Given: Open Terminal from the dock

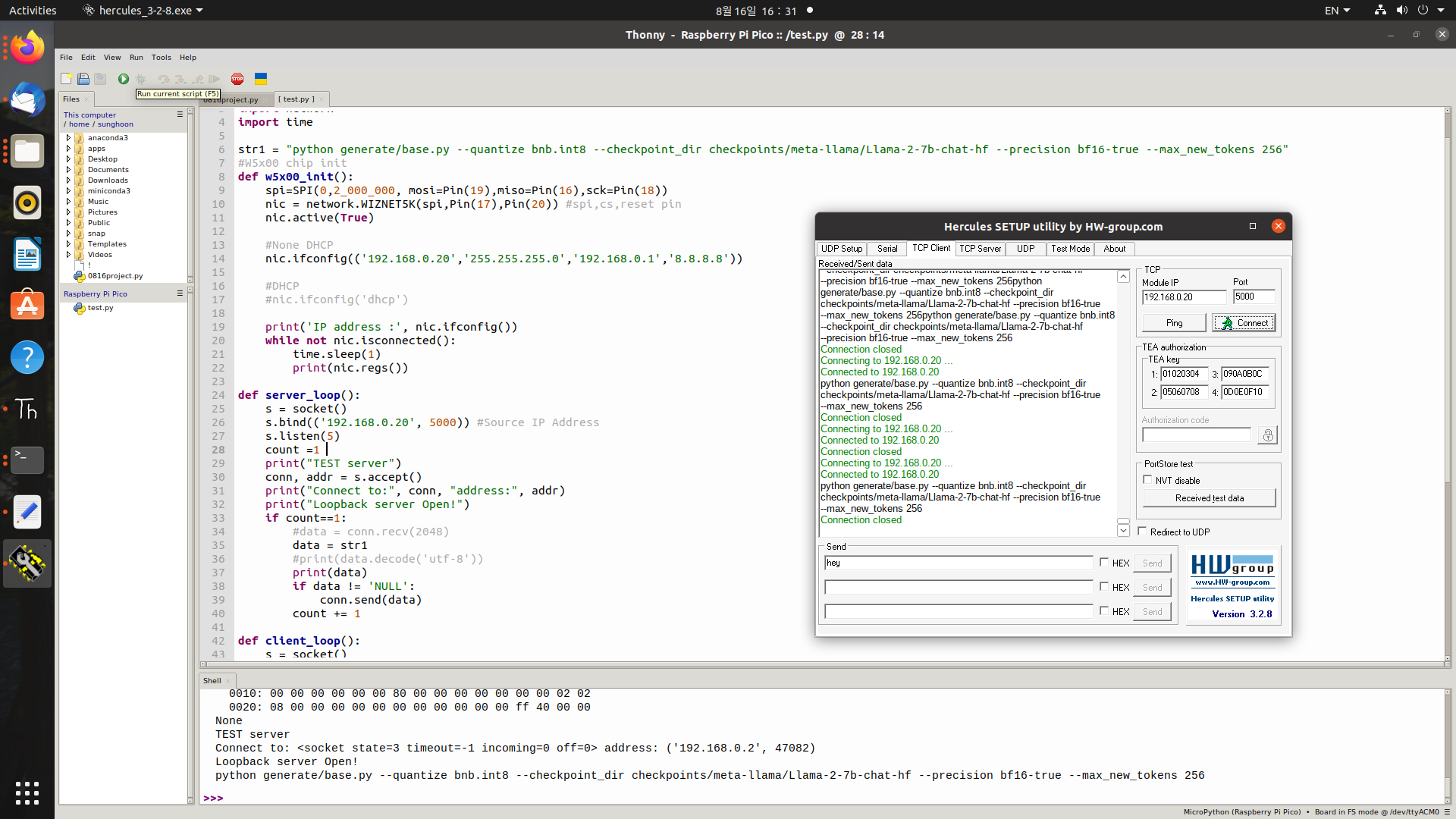Looking at the screenshot, I should pos(27,460).
